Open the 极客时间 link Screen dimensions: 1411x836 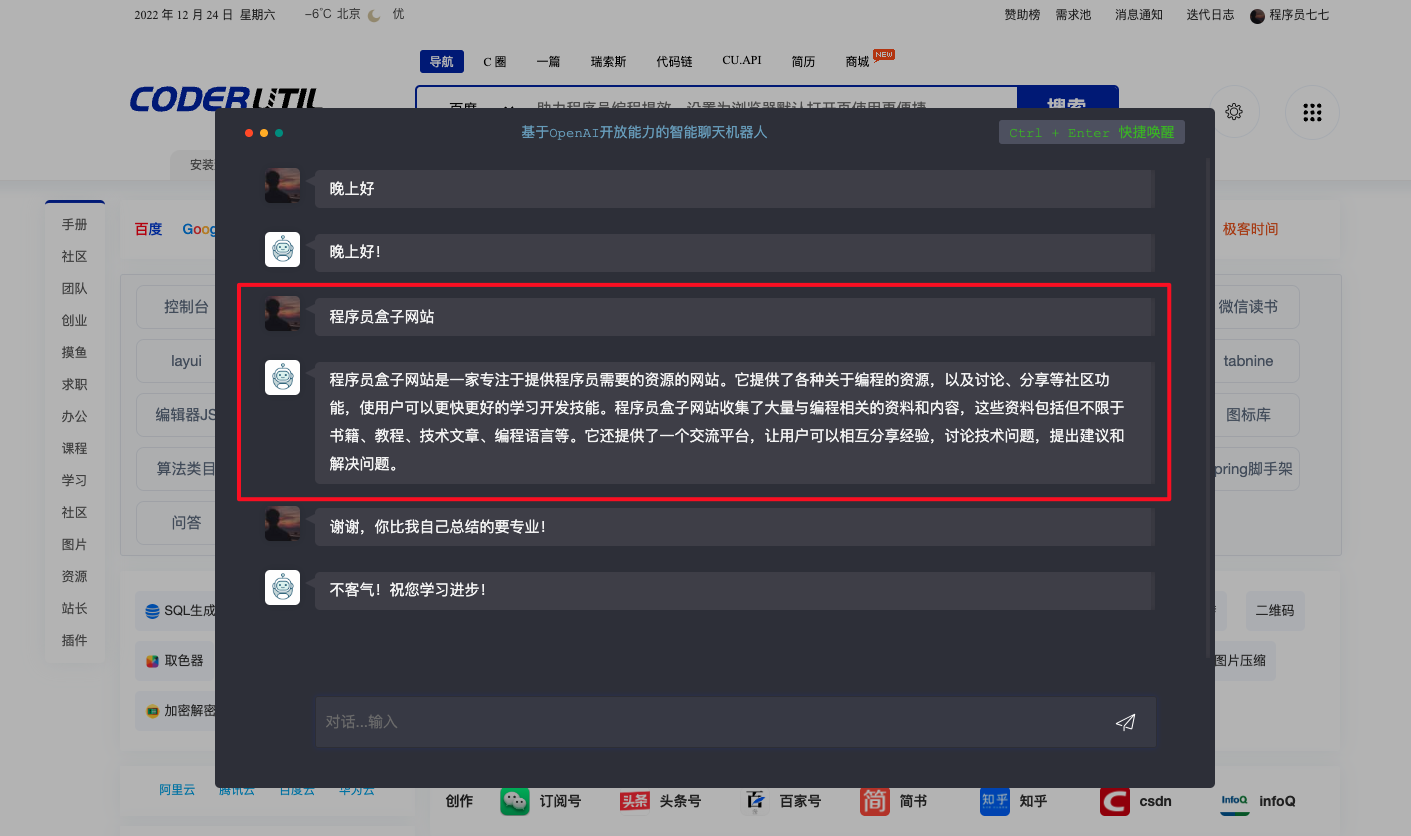(1250, 229)
